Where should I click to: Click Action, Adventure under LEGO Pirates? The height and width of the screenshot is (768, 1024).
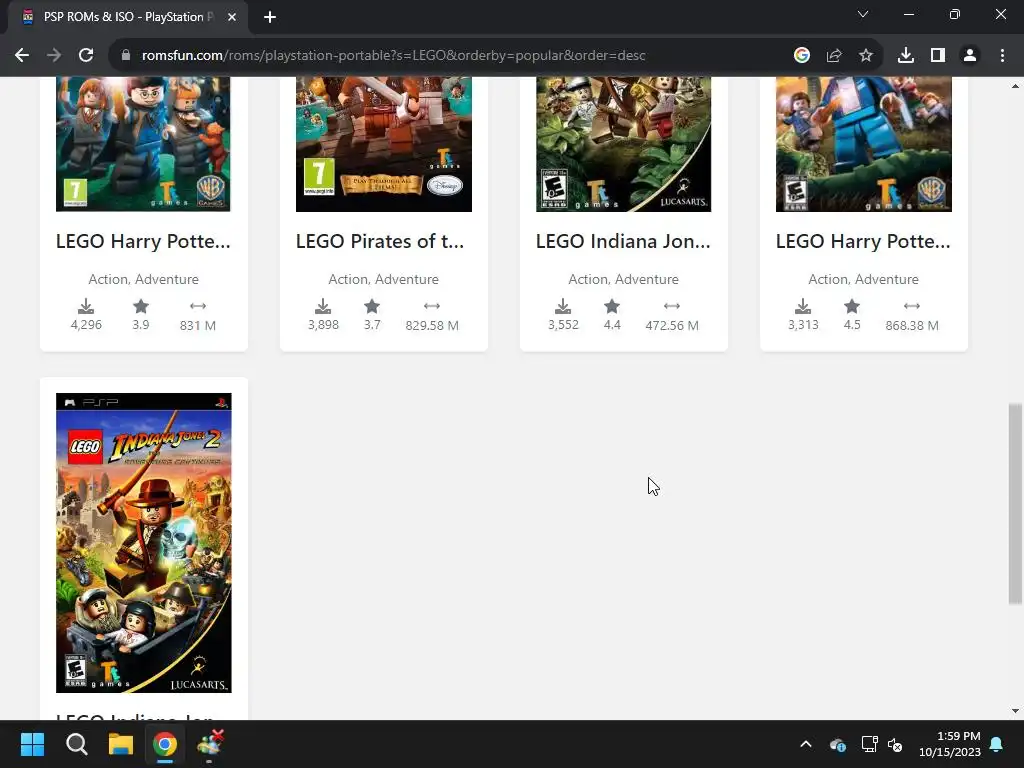(x=383, y=280)
